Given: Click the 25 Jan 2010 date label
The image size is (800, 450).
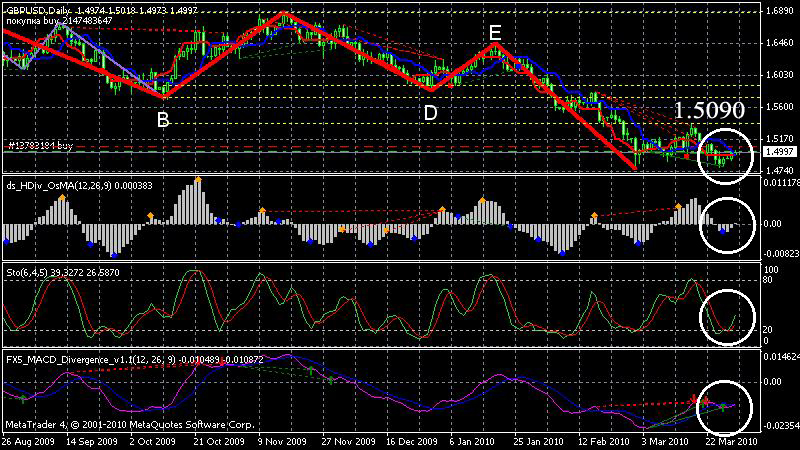Looking at the screenshot, I should coord(540,441).
